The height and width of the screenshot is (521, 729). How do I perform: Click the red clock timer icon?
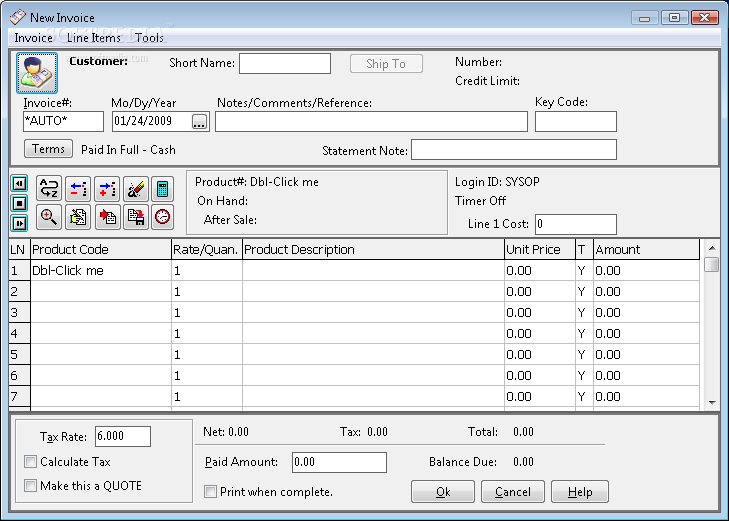pos(162,217)
